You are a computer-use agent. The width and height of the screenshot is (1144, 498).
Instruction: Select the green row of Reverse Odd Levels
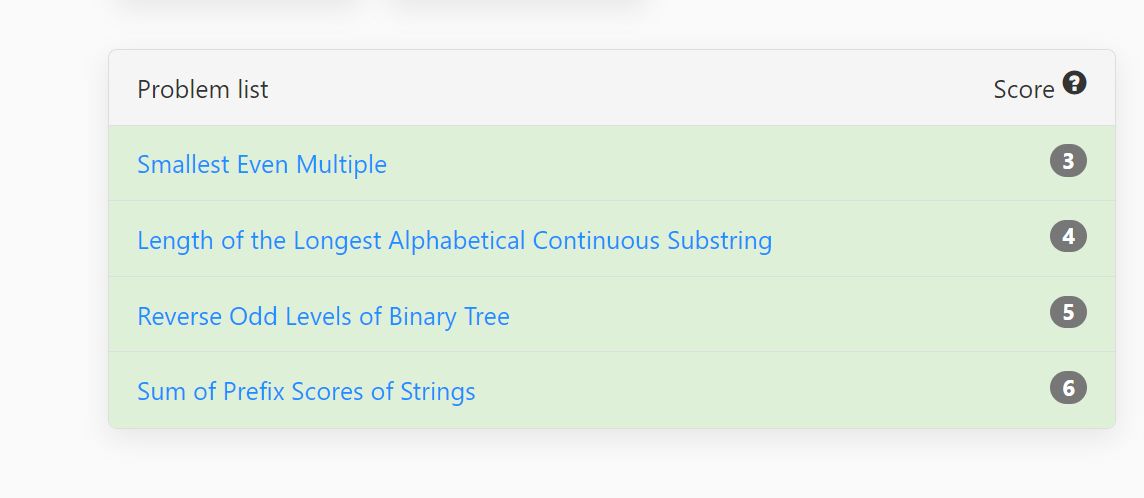tap(611, 314)
